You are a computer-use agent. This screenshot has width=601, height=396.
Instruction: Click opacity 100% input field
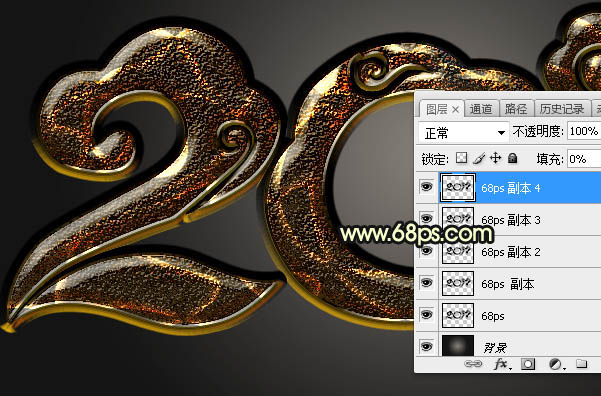[584, 131]
